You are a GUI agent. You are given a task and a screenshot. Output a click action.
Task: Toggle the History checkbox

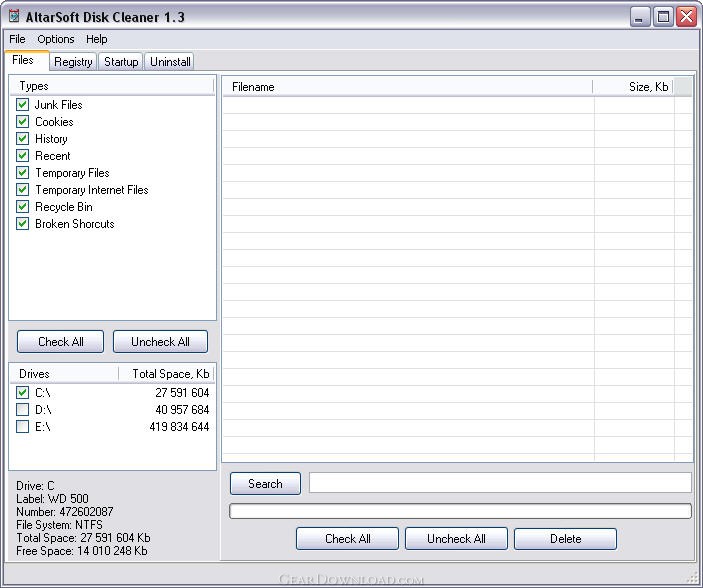(x=22, y=139)
